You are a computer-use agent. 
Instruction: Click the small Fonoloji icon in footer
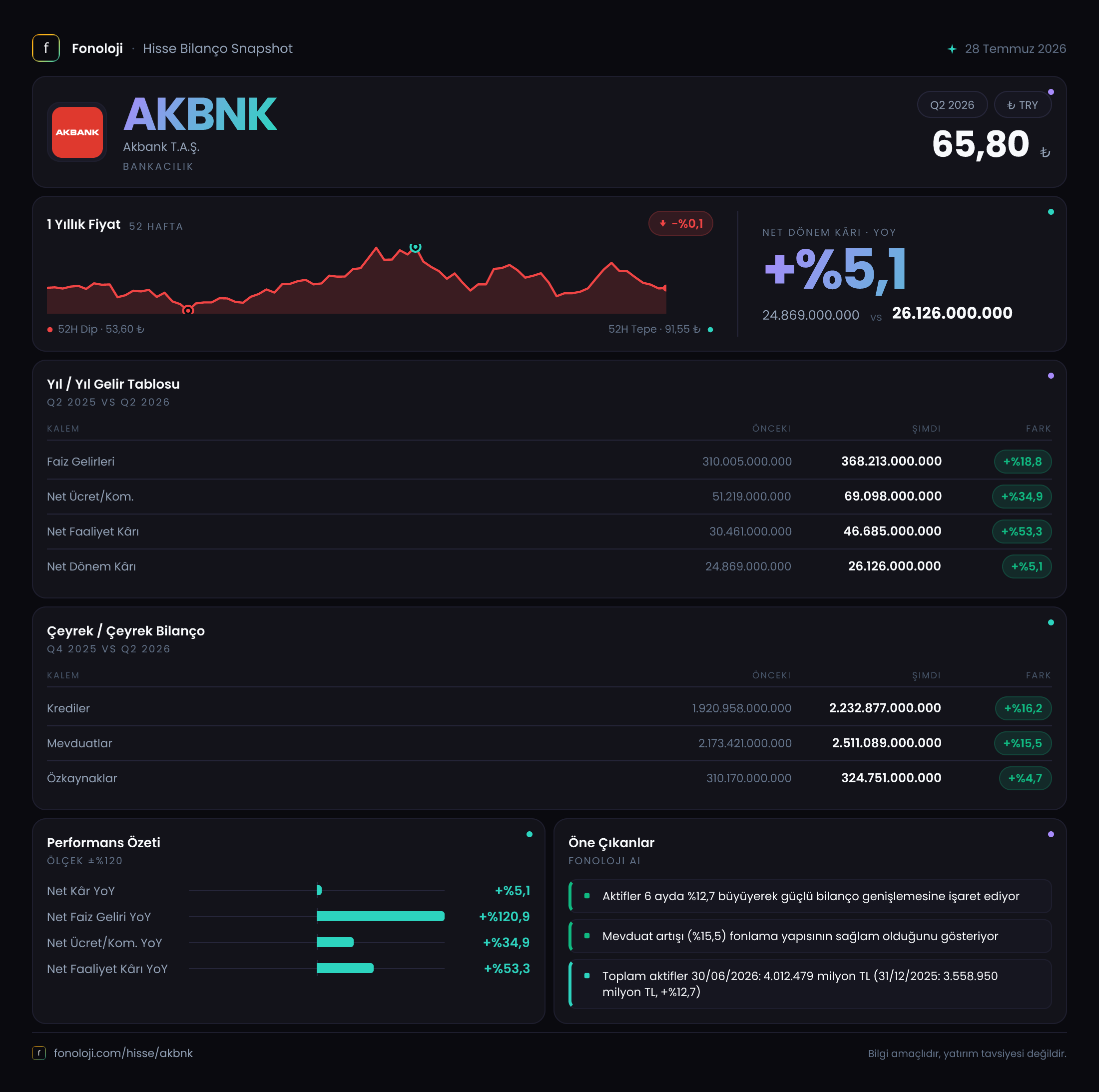(38, 1054)
